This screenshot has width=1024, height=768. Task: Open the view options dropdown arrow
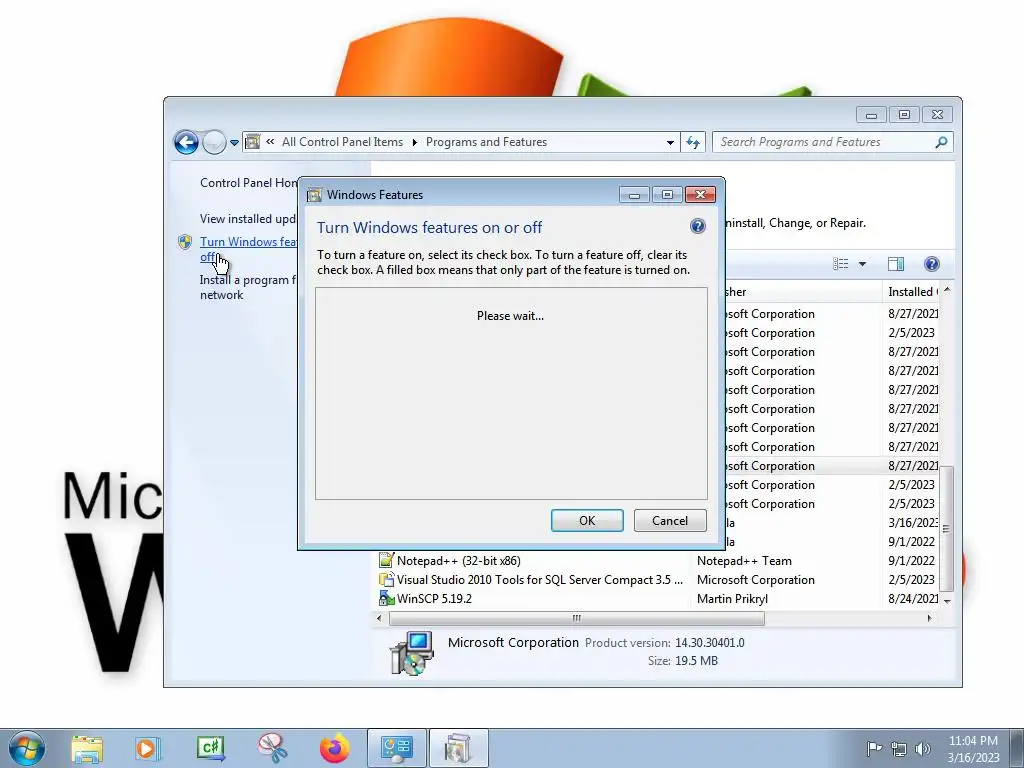click(862, 264)
